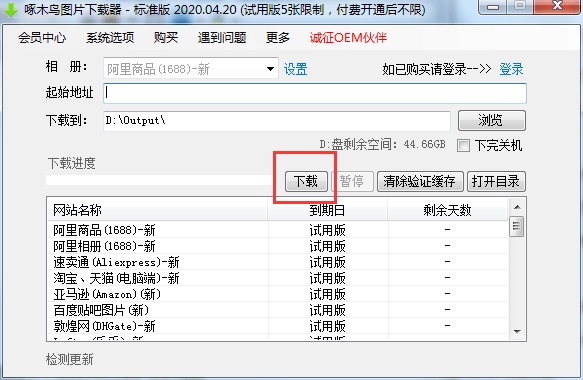Select the 亚马逊(Amazon)(新) row
Screen dimensions: 583x380
click(x=278, y=294)
